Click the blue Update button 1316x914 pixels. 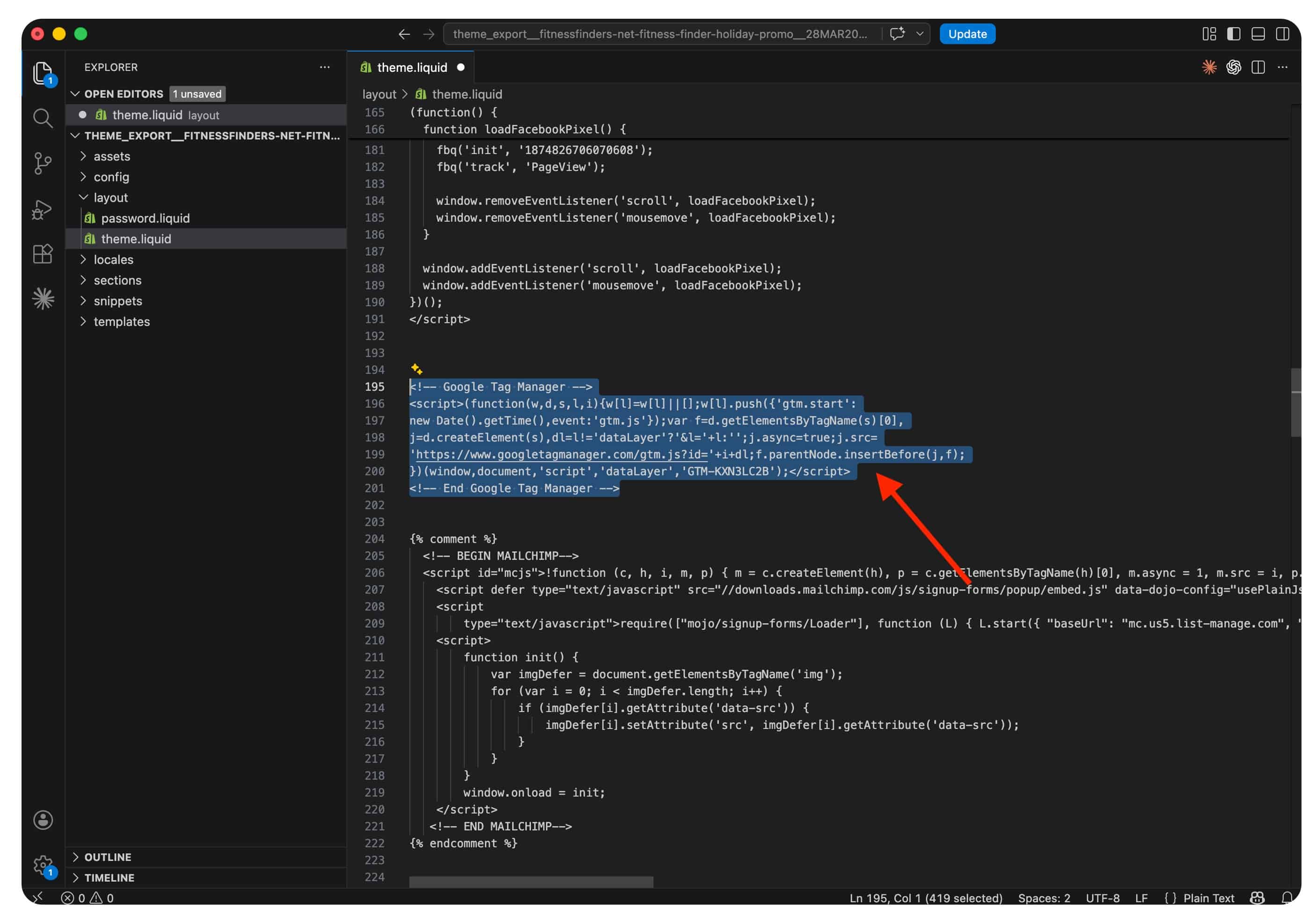point(967,34)
